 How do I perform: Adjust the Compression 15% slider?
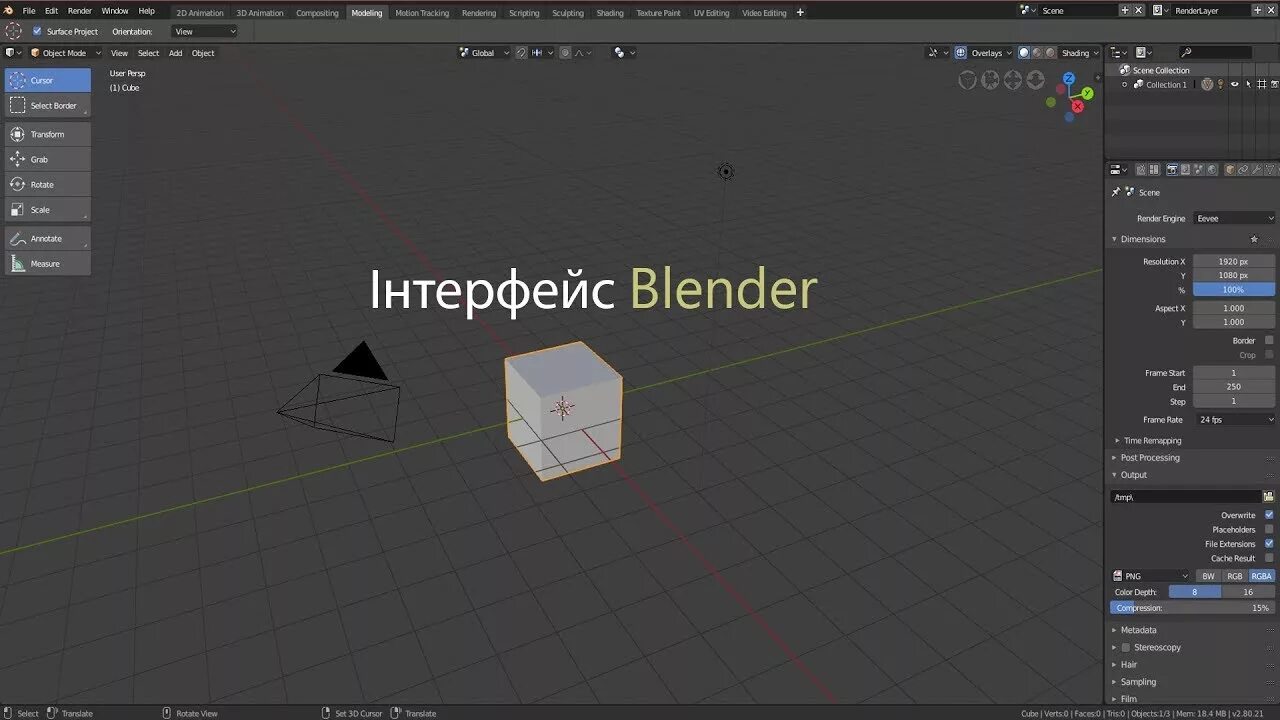1193,608
